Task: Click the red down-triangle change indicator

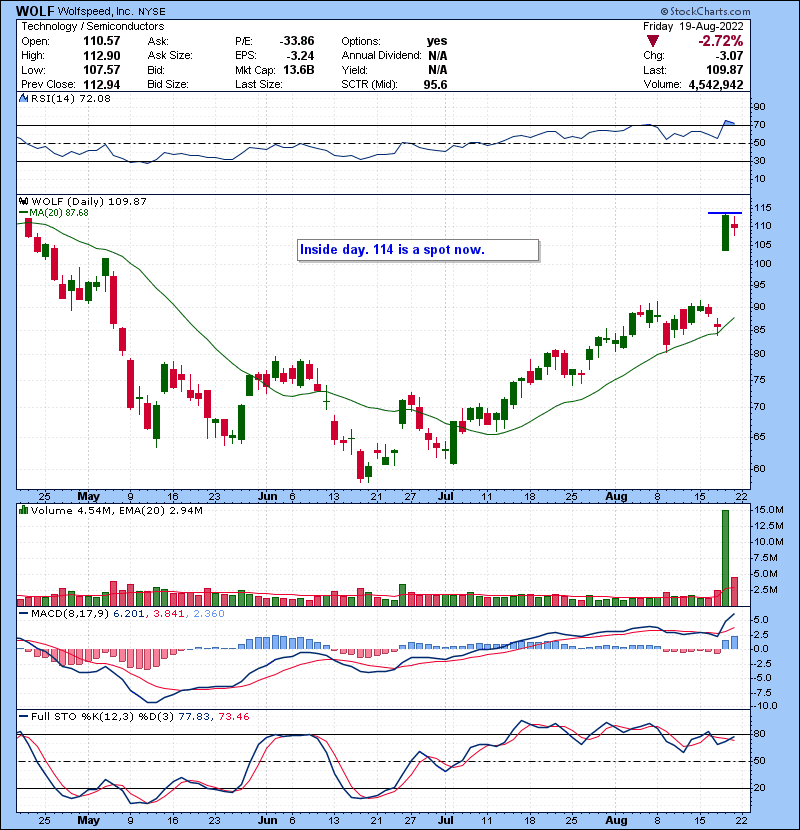Action: 653,41
